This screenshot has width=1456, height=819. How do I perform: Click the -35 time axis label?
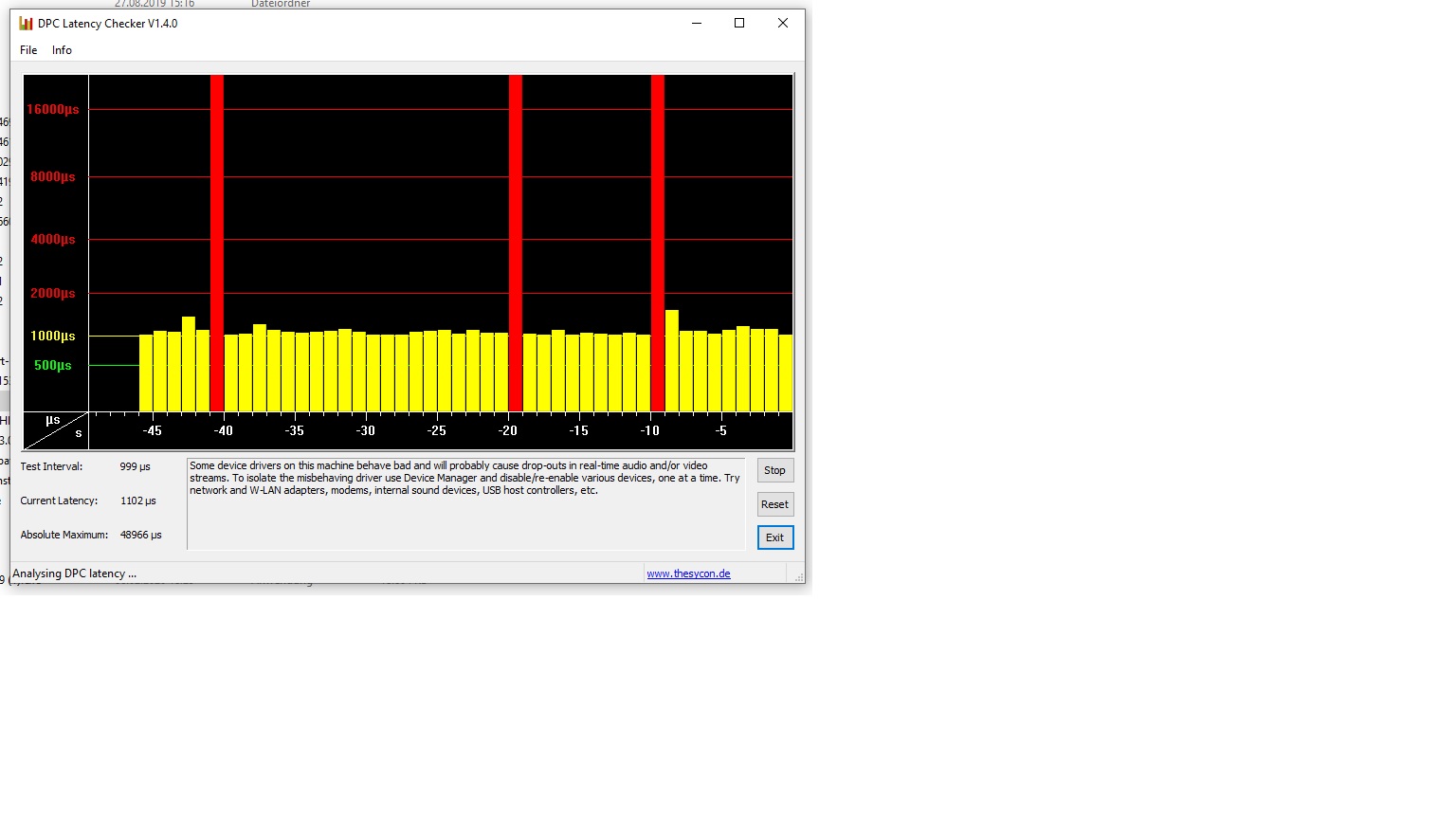(x=294, y=430)
